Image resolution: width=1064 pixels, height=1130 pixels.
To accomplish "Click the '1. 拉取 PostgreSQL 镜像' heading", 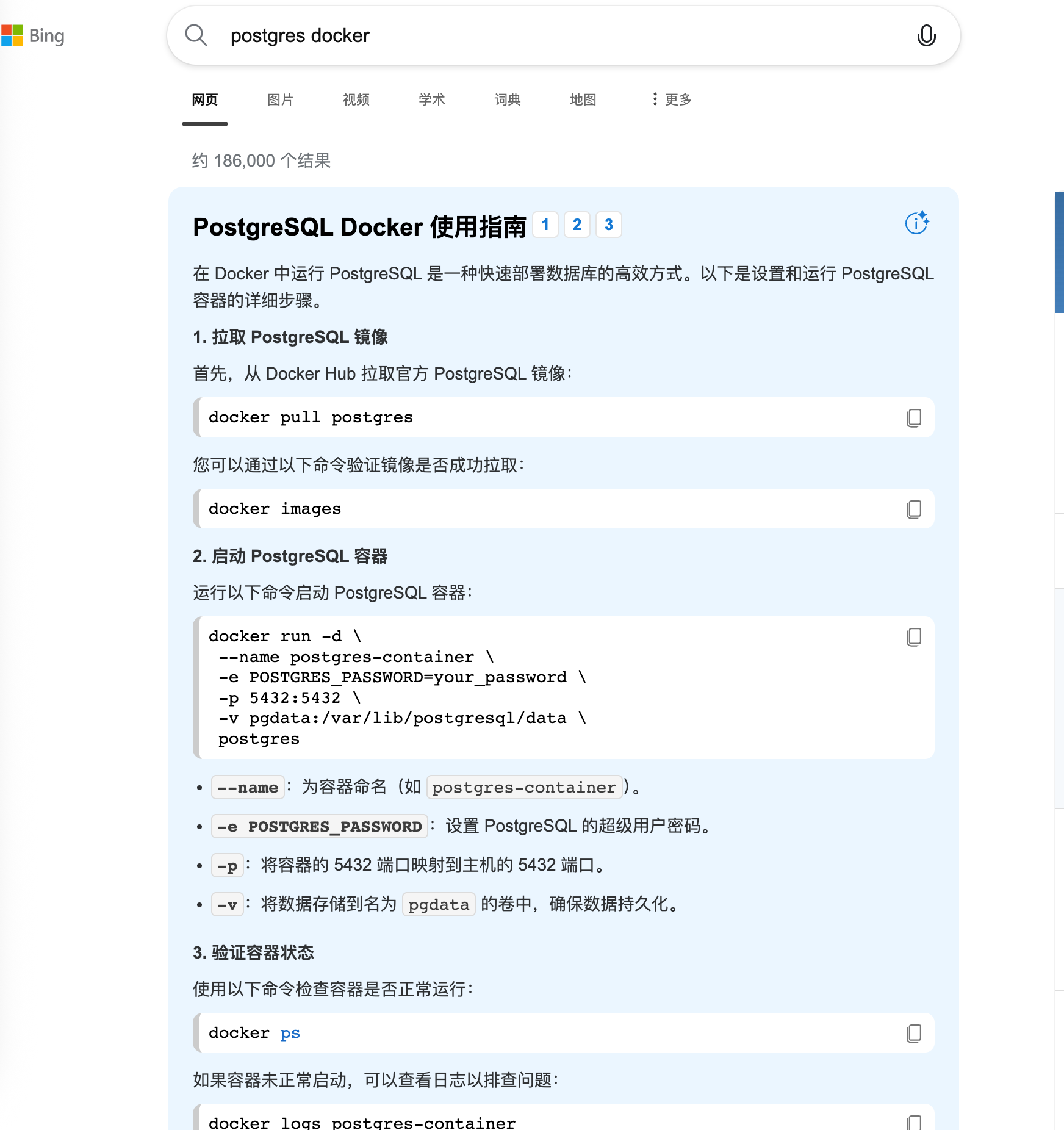I will point(290,337).
